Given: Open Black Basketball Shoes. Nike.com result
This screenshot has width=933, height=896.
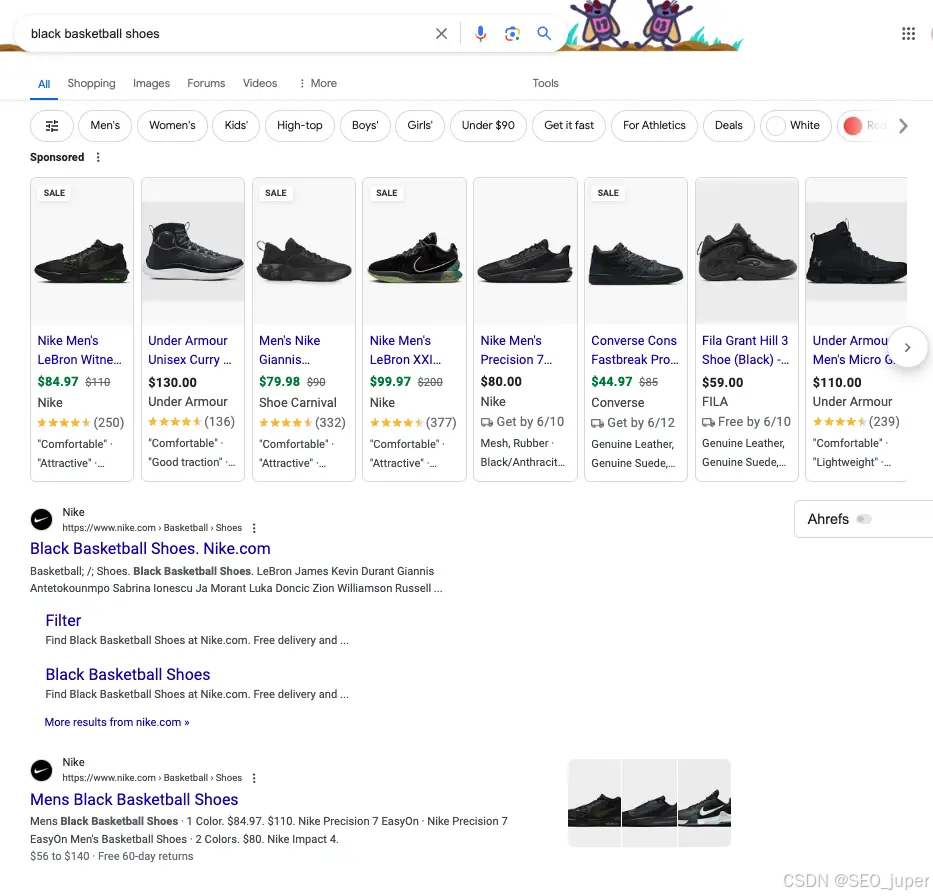Looking at the screenshot, I should (151, 549).
